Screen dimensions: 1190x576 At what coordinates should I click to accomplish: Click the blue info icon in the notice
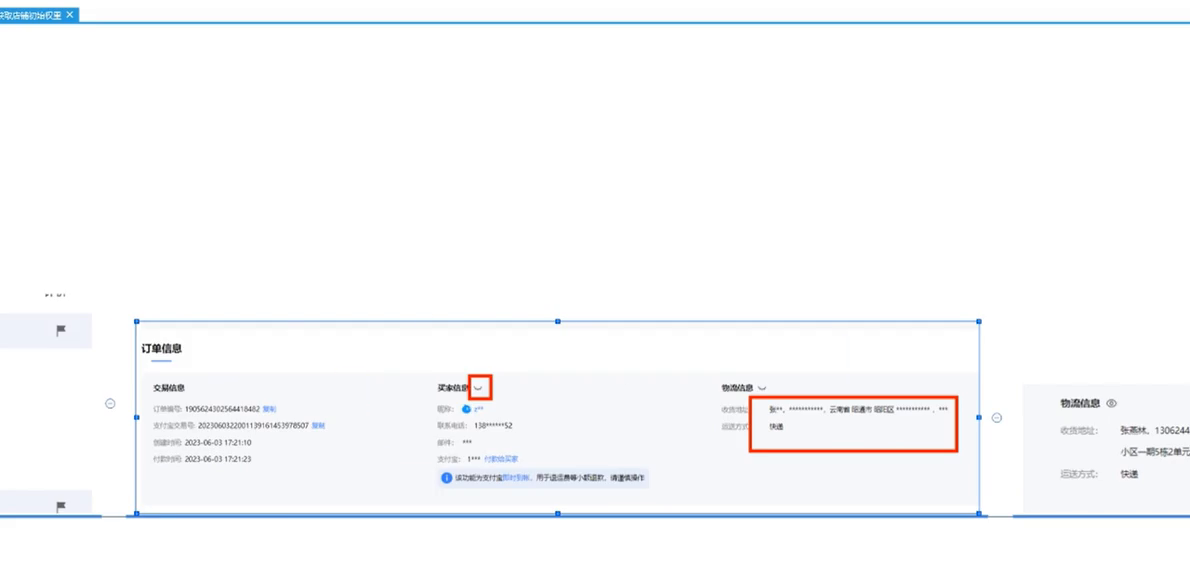tap(447, 478)
